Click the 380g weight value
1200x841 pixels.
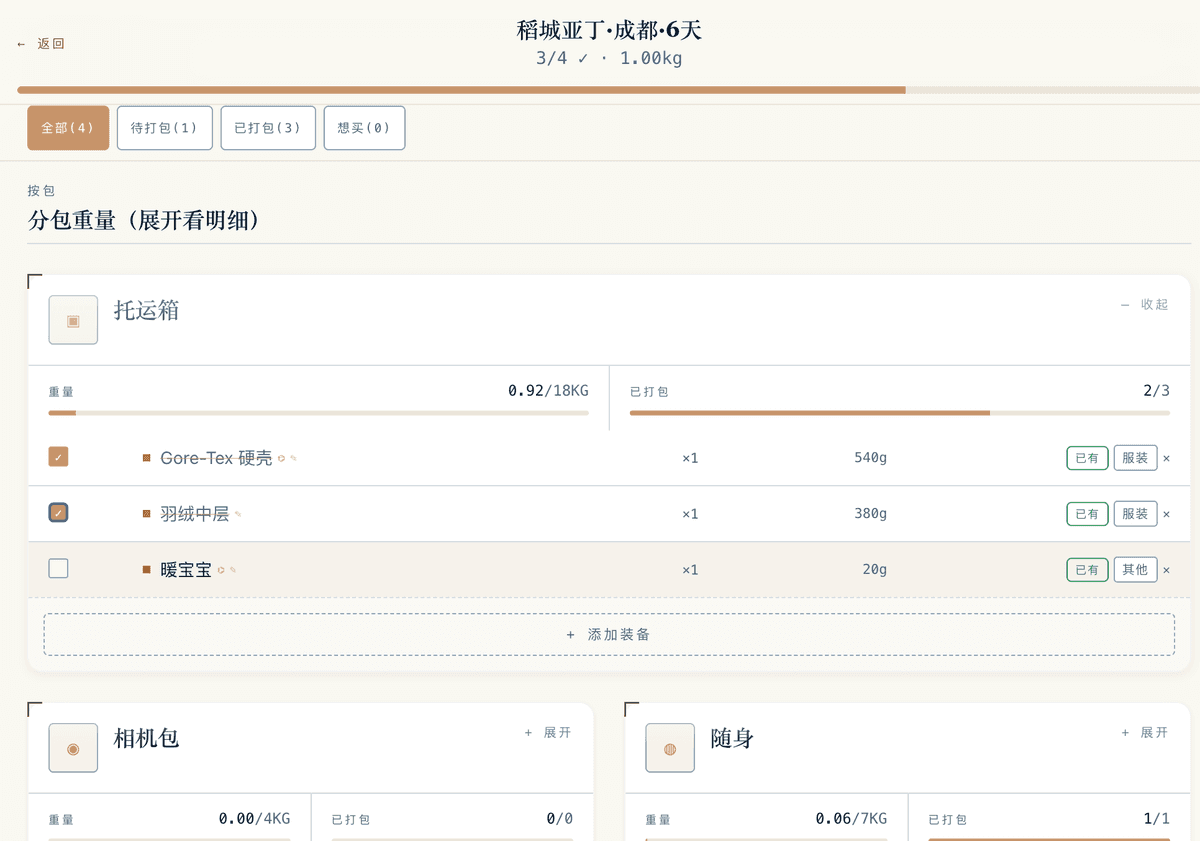pyautogui.click(x=870, y=514)
